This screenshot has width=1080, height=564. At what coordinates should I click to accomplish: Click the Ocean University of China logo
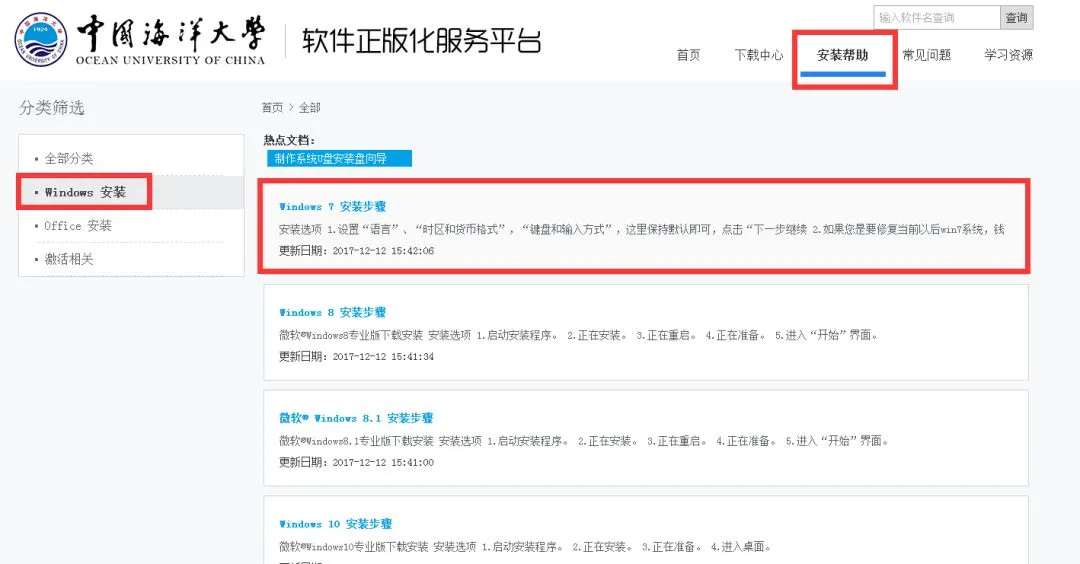[139, 40]
